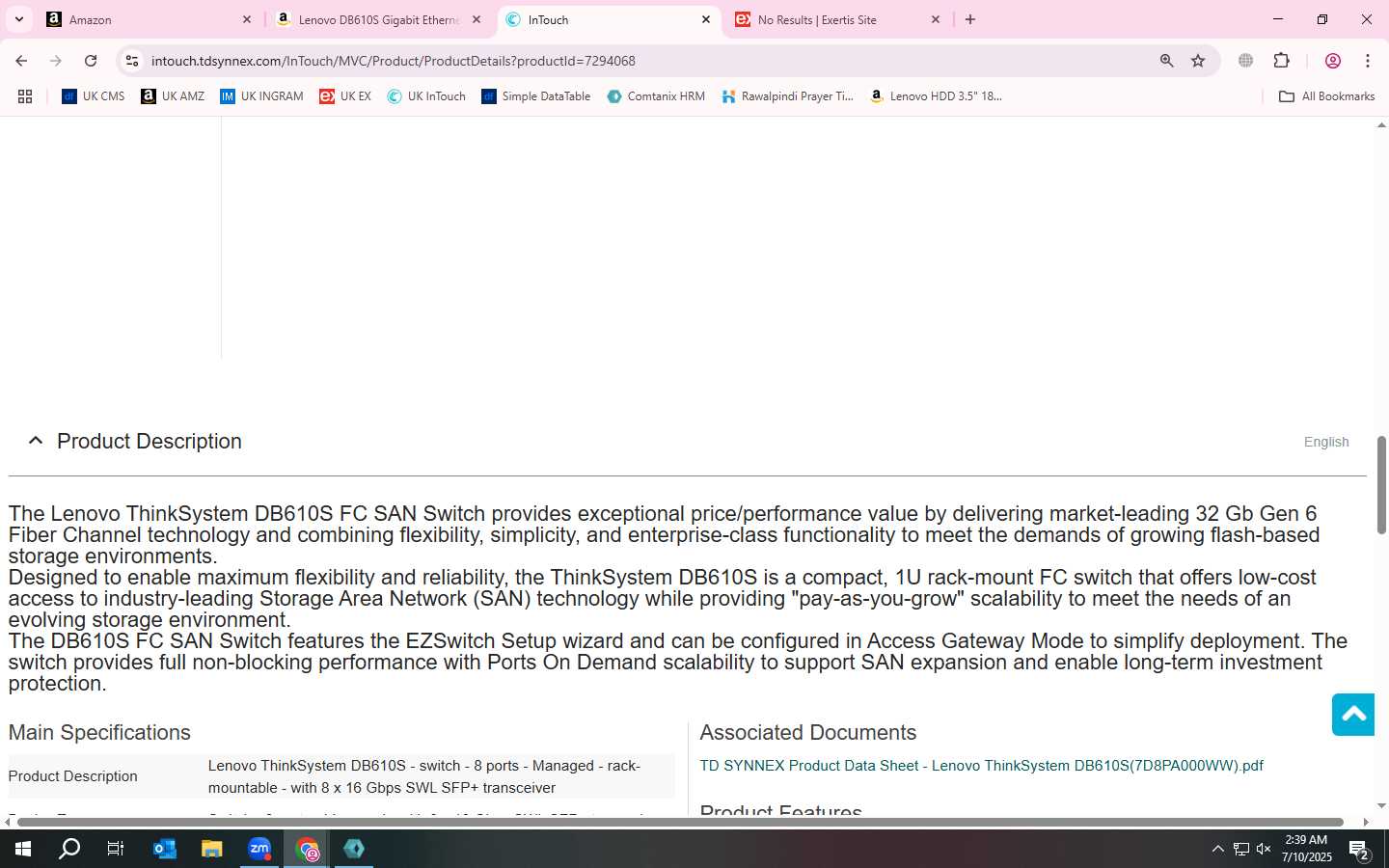Open File Explorer from taskbar
Image resolution: width=1389 pixels, height=868 pixels.
212,849
